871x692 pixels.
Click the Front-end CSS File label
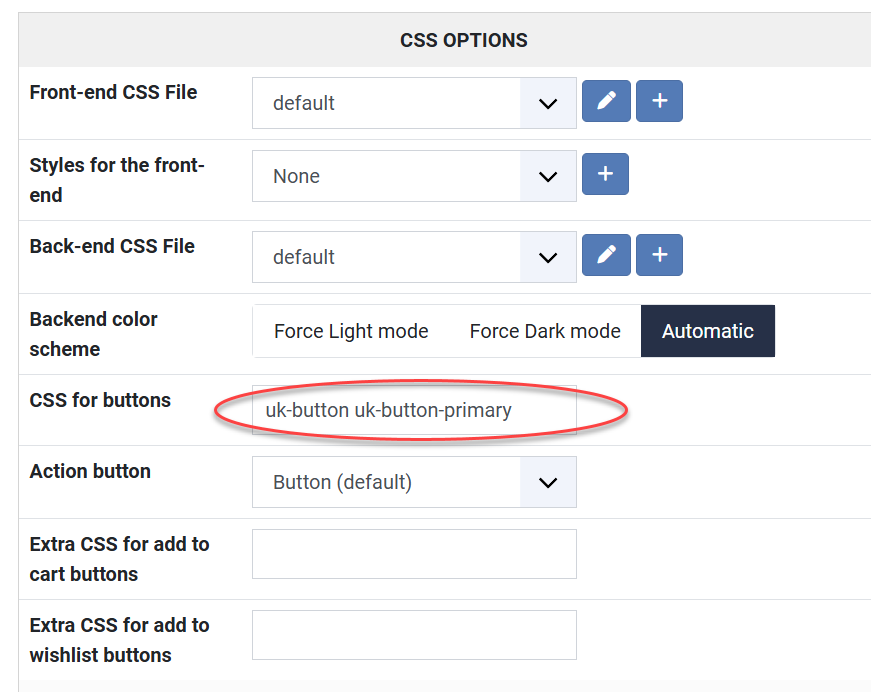pyautogui.click(x=113, y=93)
